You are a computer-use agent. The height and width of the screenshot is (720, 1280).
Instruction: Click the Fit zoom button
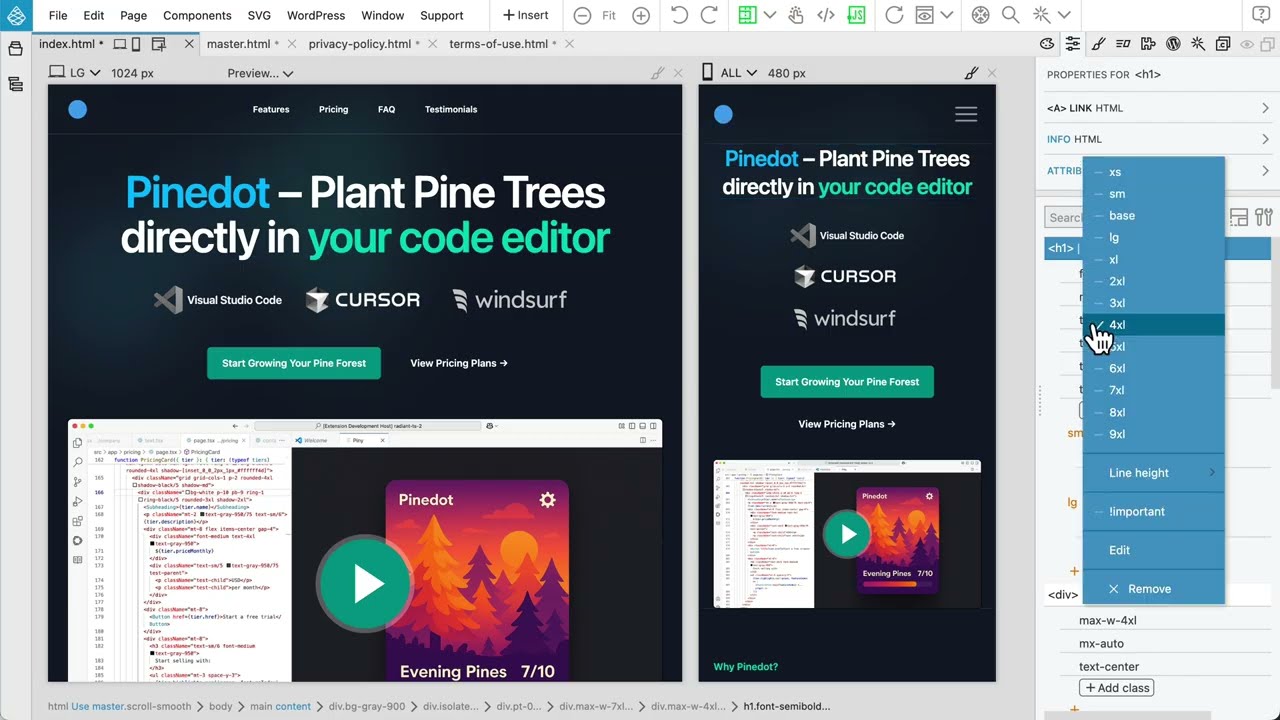pyautogui.click(x=609, y=15)
